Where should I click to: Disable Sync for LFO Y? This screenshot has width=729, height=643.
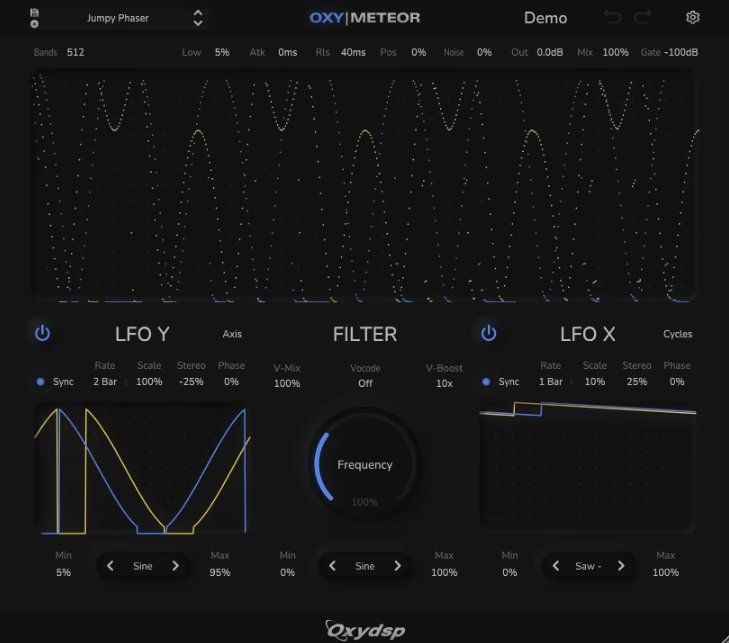coord(41,382)
